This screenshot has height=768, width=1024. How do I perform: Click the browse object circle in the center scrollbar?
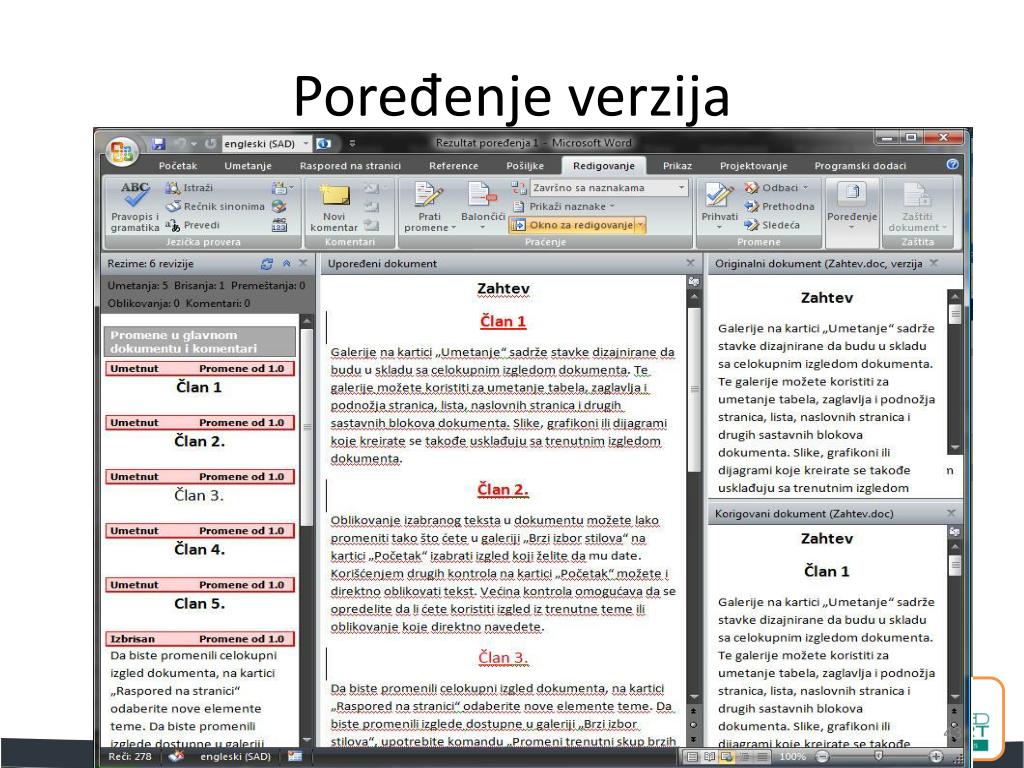[694, 725]
